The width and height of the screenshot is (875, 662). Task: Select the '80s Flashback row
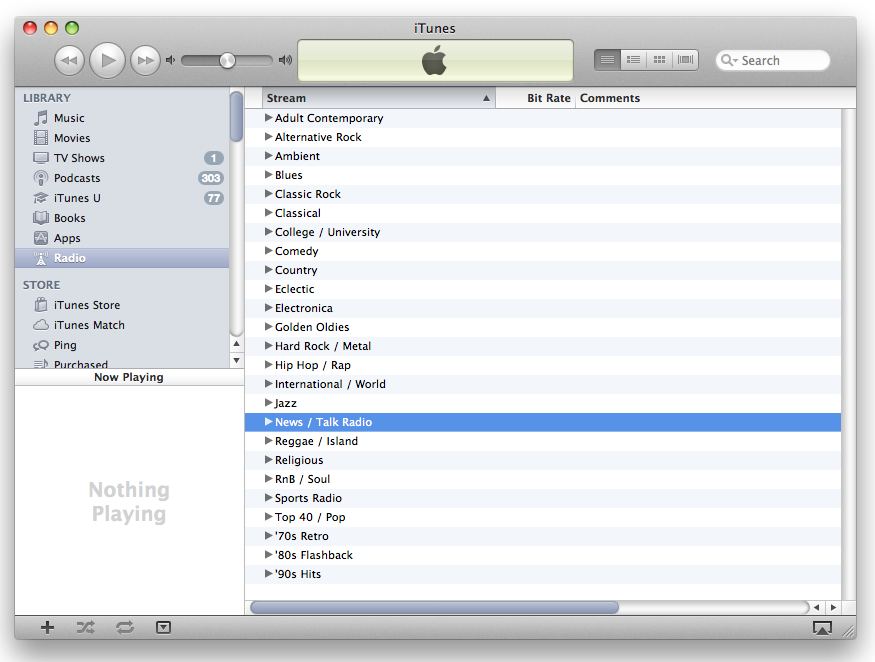pyautogui.click(x=543, y=555)
